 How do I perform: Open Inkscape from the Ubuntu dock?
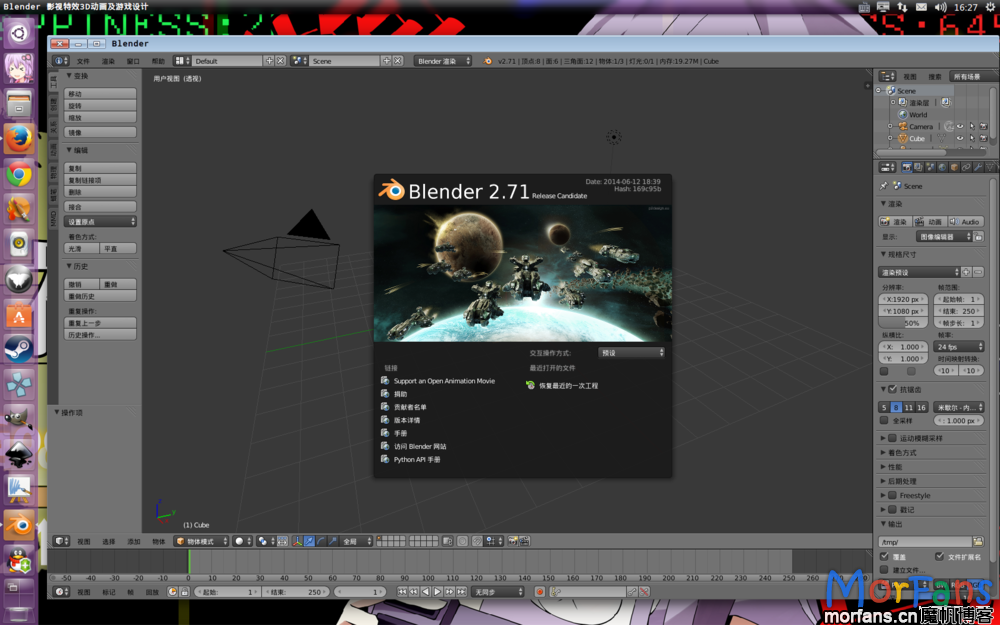19,453
